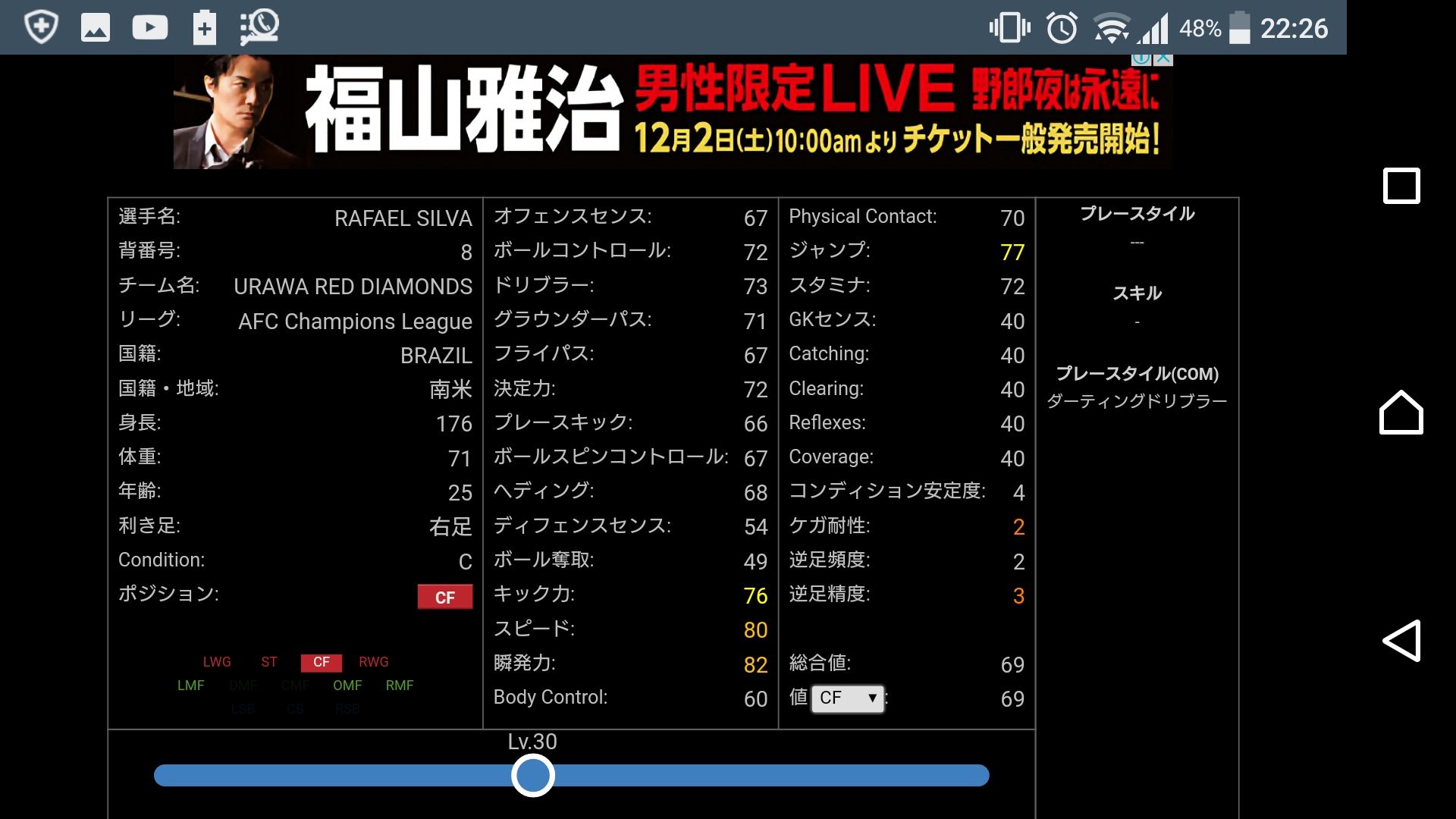Select the RWG position label
The image size is (1456, 819).
(x=373, y=662)
